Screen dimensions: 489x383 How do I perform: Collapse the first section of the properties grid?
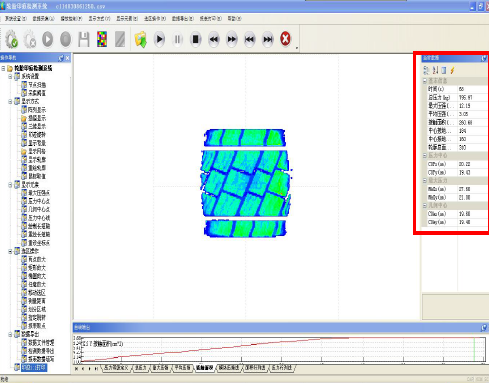click(425, 81)
